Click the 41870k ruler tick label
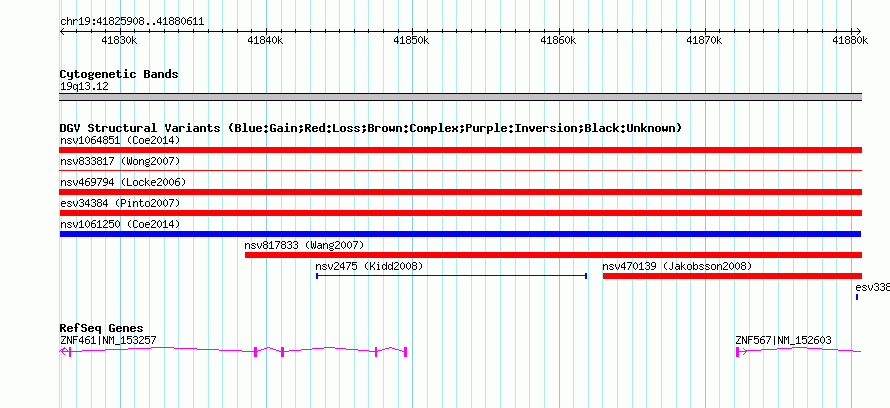Image resolution: width=890 pixels, height=408 pixels. (x=704, y=40)
